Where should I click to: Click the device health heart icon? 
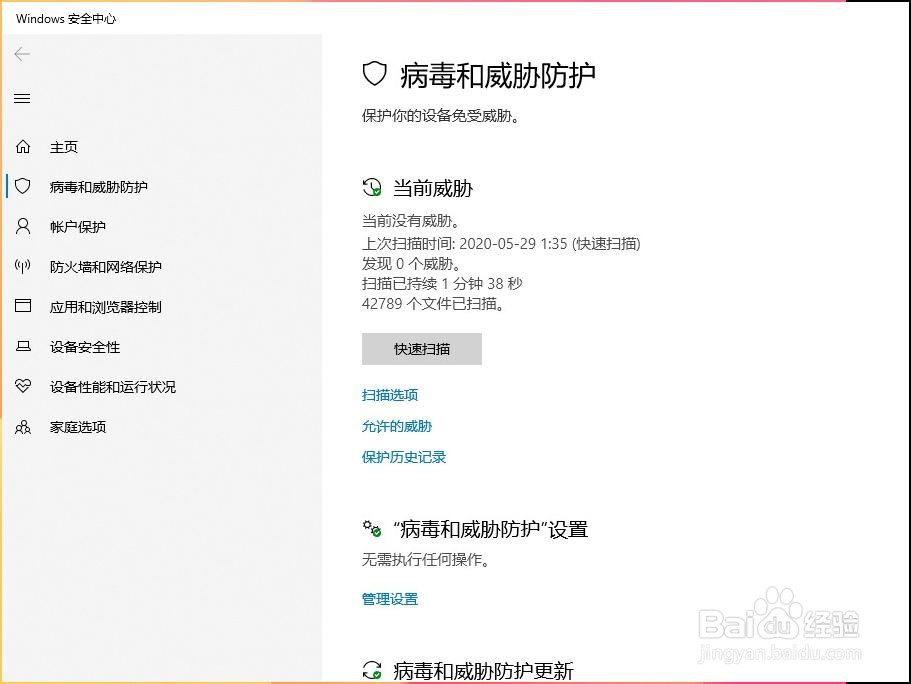23,386
